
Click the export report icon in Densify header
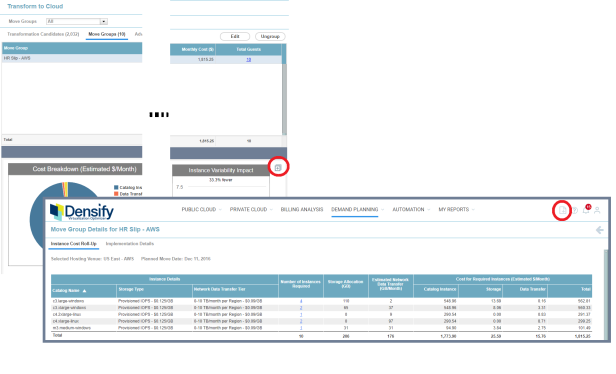[562, 210]
